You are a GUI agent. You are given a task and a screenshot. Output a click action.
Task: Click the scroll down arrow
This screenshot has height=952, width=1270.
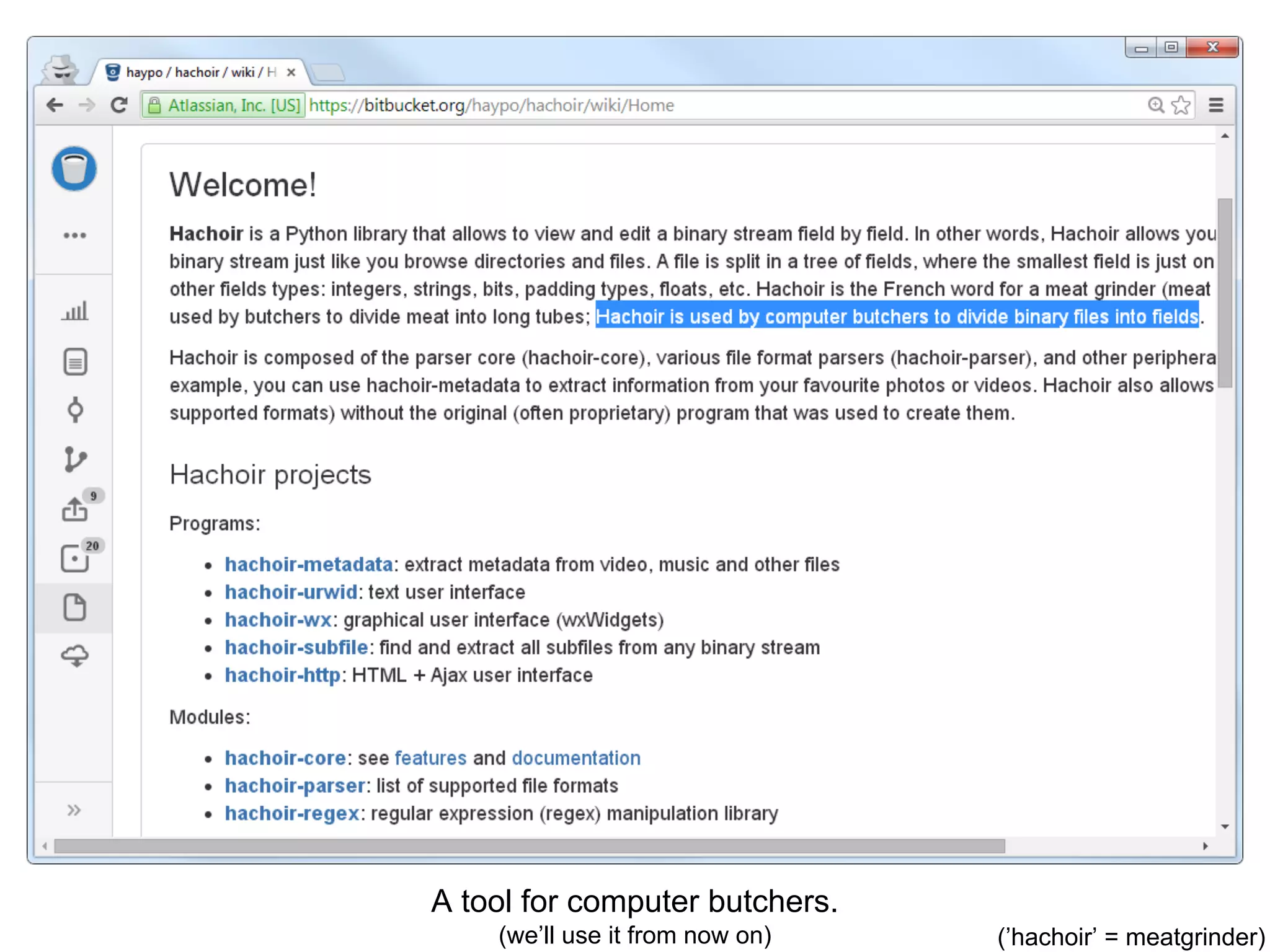[x=1225, y=827]
